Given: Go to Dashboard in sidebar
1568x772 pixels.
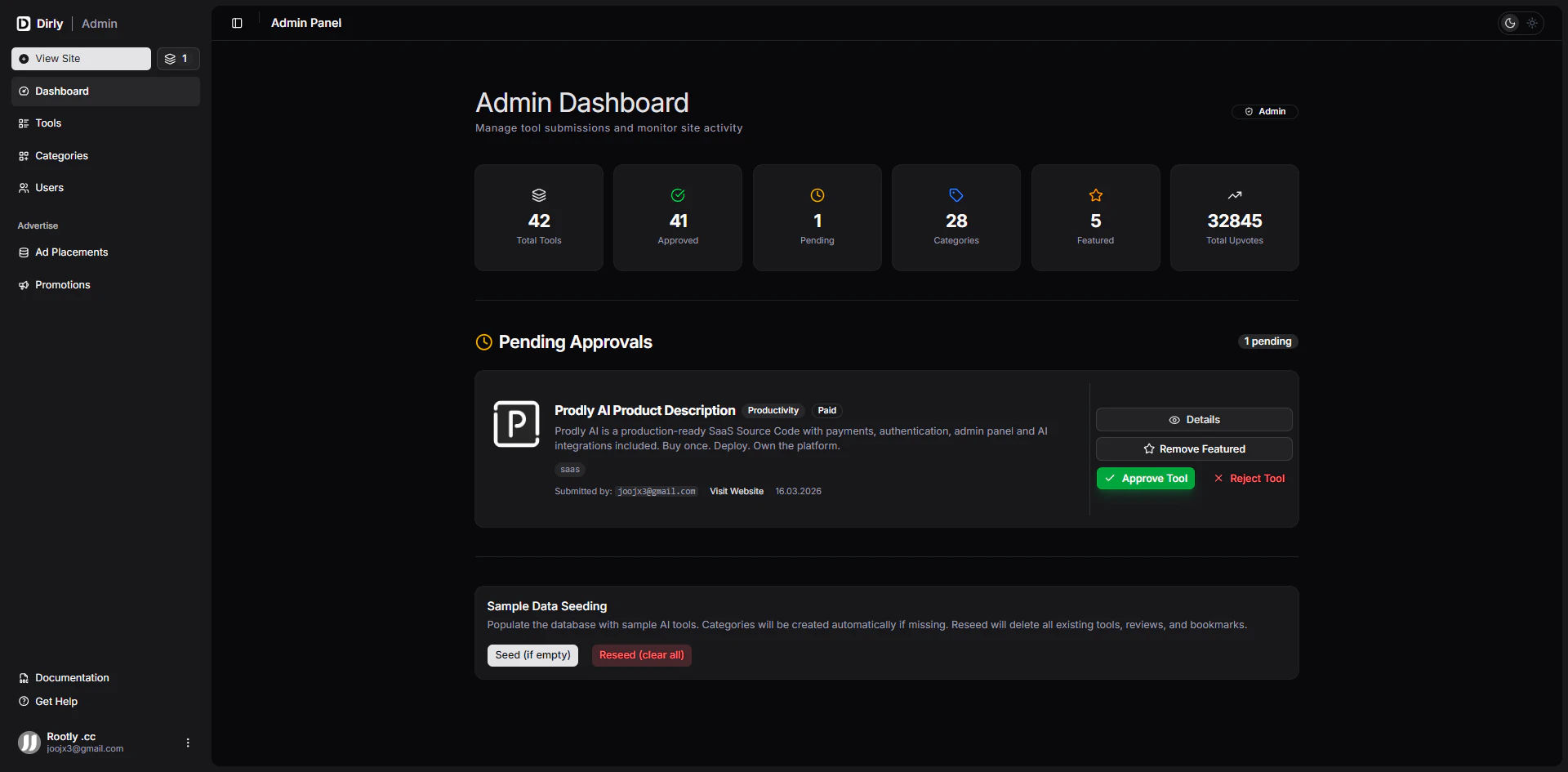Looking at the screenshot, I should [105, 91].
